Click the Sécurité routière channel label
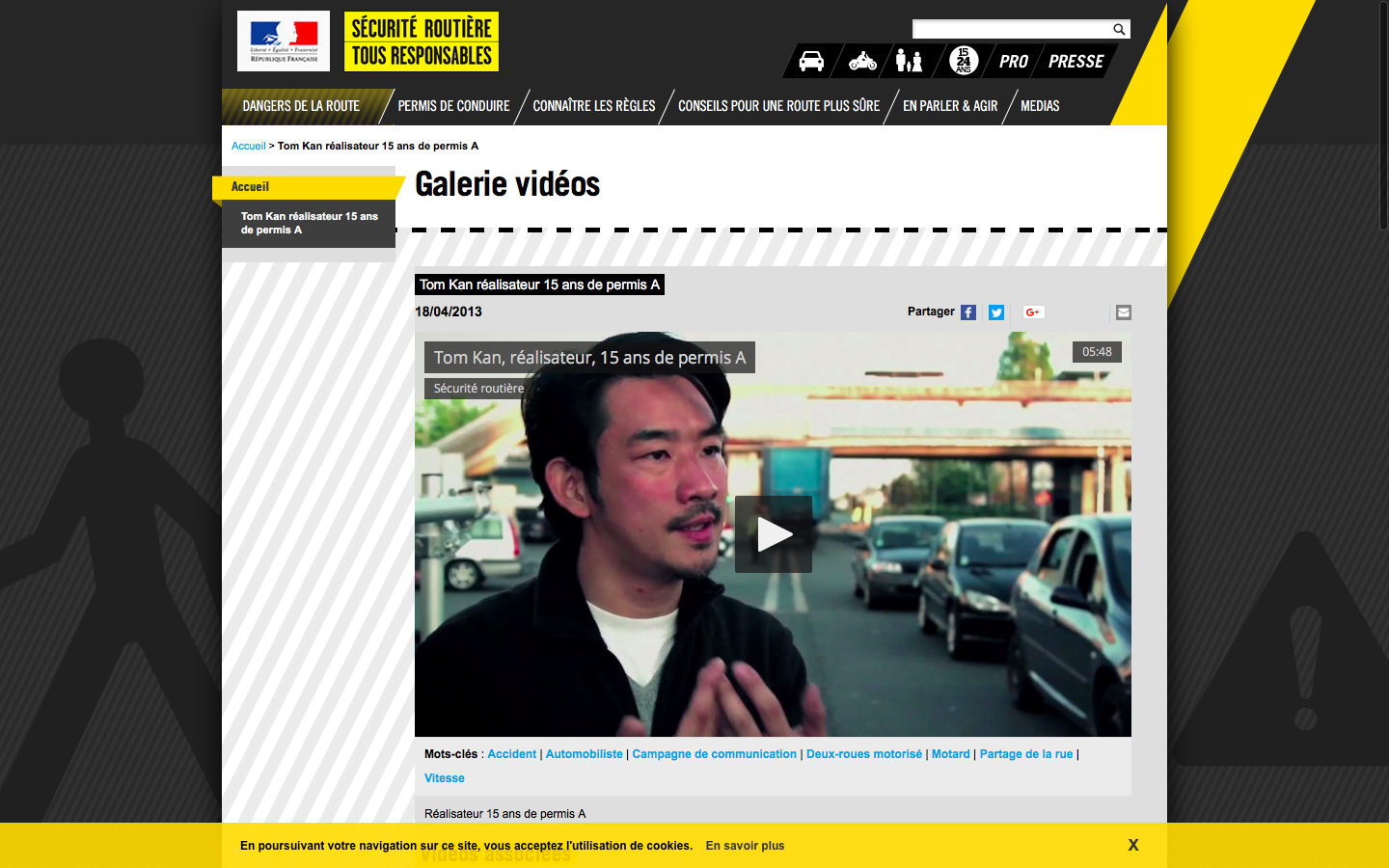1389x868 pixels. pyautogui.click(x=478, y=389)
